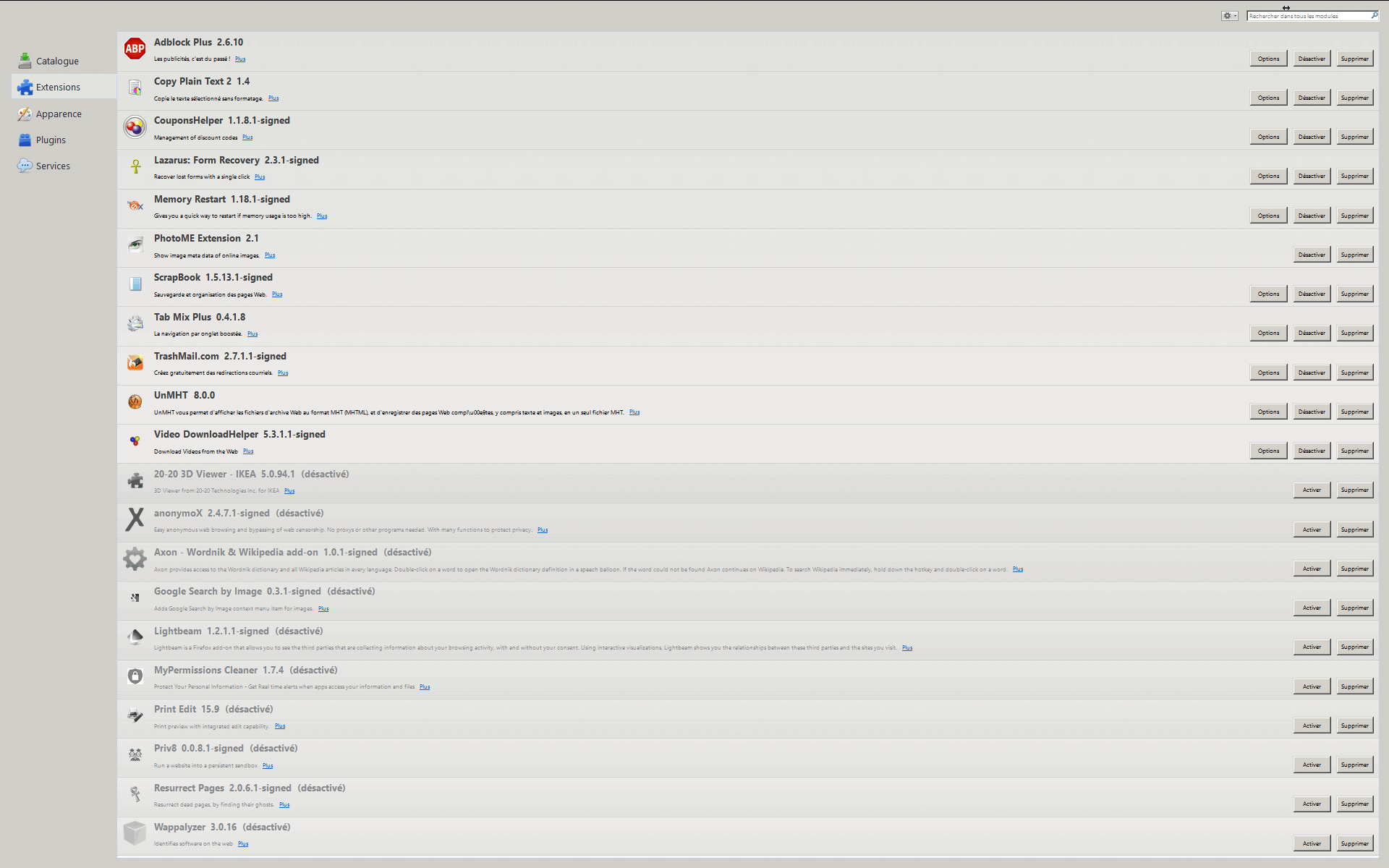The height and width of the screenshot is (868, 1389).
Task: Disable Adblock Plus with Désactiver button
Action: (1312, 59)
